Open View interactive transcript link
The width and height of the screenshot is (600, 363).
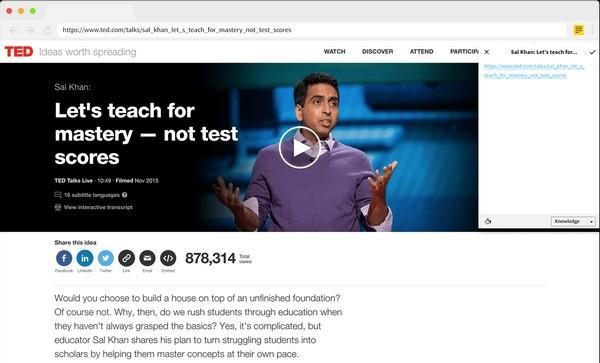(98, 207)
